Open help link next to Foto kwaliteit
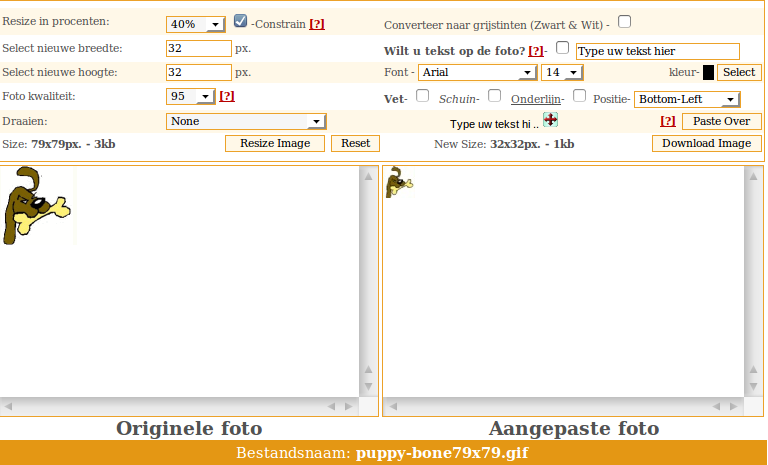This screenshot has width=768, height=465. (x=227, y=96)
